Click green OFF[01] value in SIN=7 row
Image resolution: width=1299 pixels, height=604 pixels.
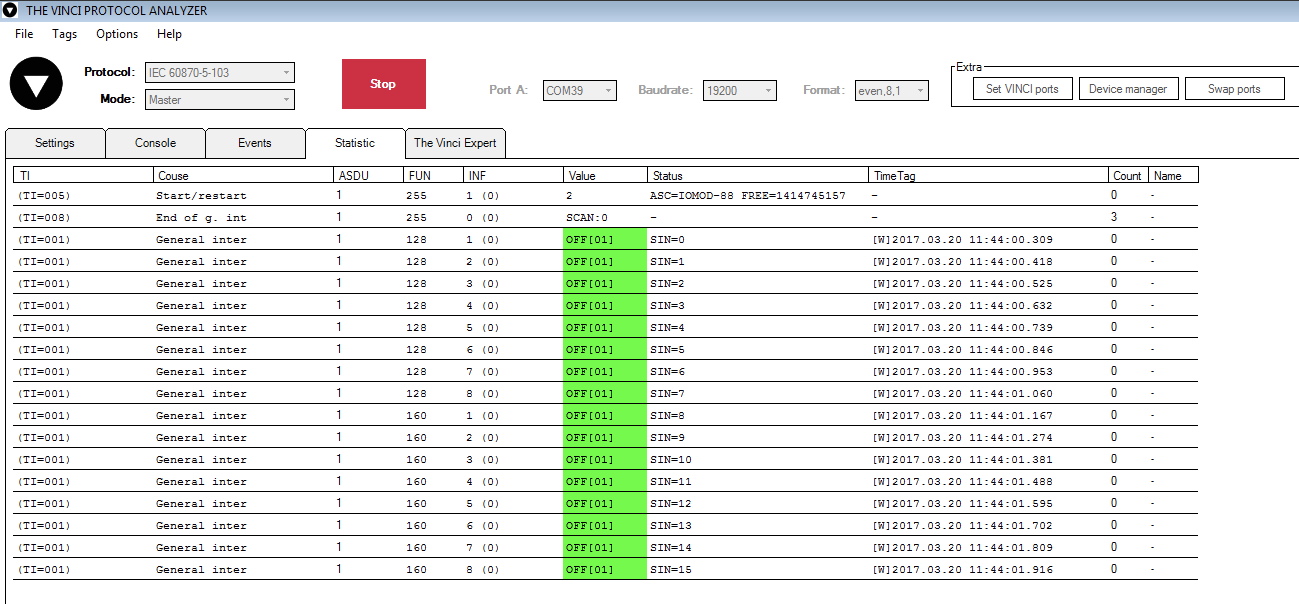click(605, 394)
